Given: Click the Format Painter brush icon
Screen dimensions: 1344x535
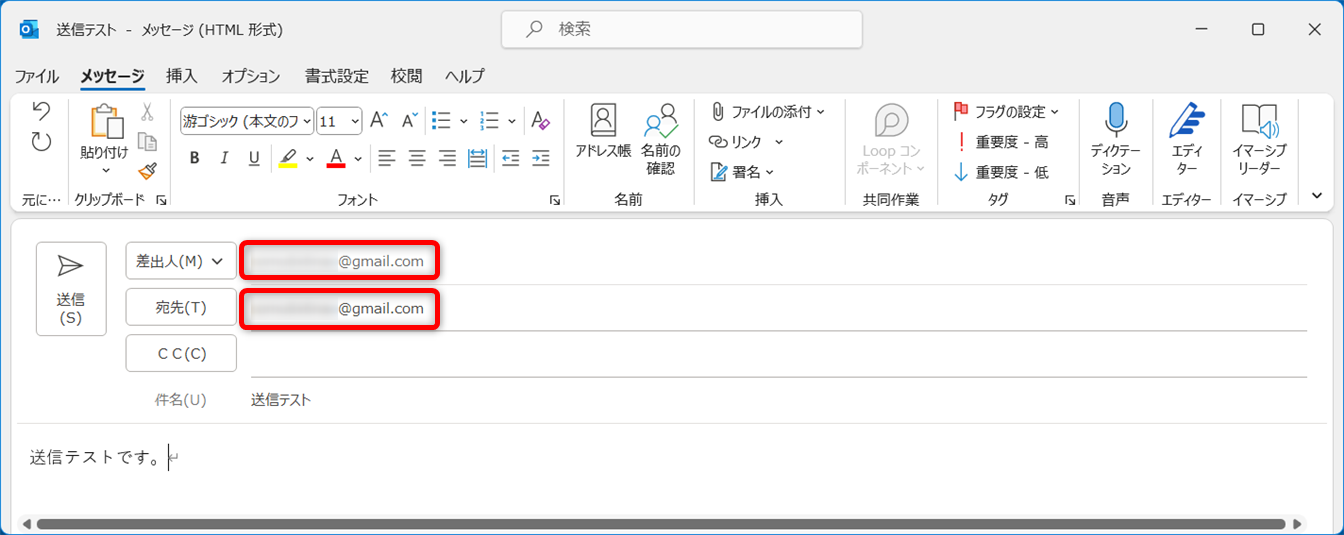Looking at the screenshot, I should (x=147, y=171).
